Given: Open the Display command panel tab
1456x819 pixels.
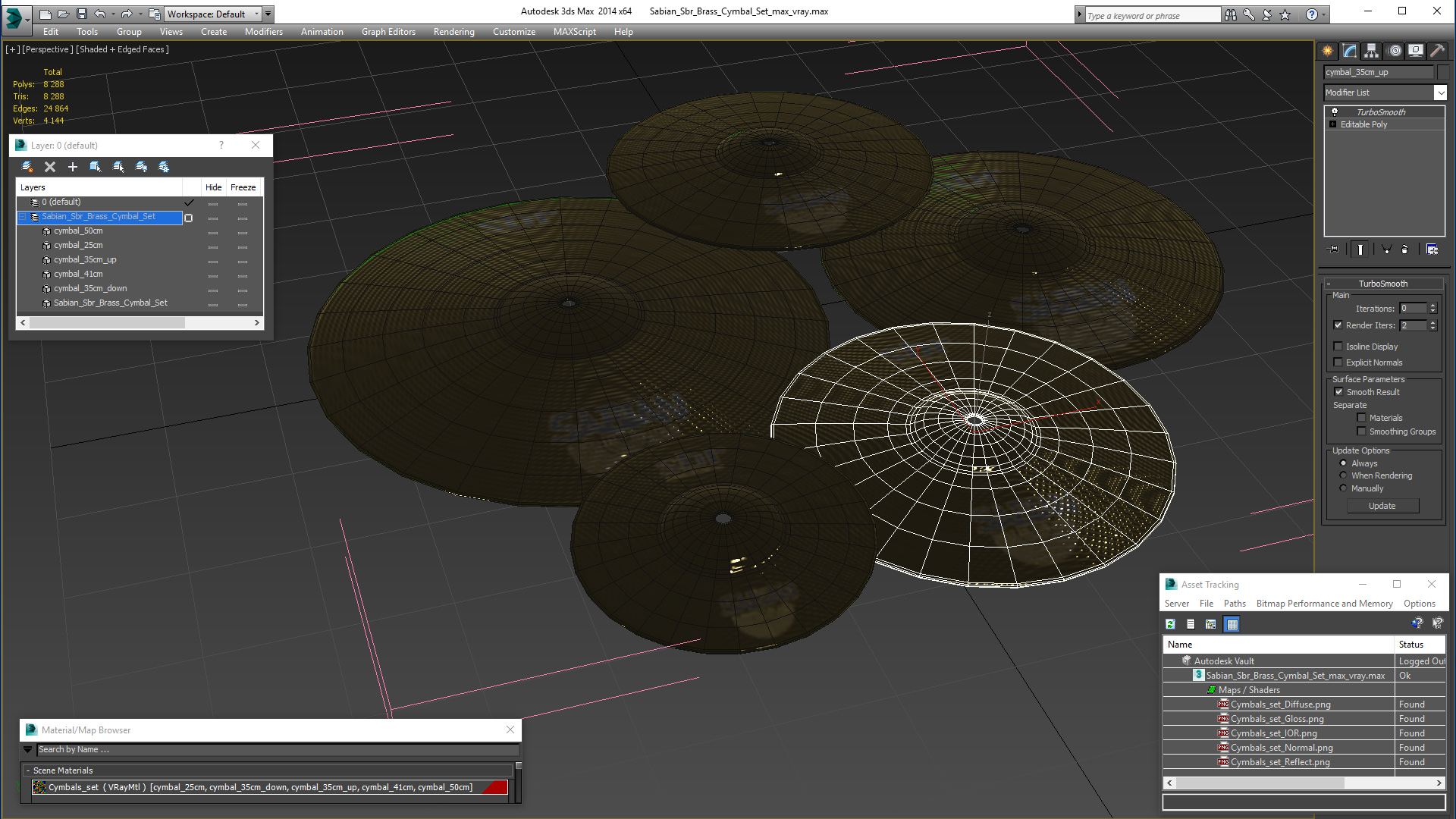Looking at the screenshot, I should point(1416,51).
